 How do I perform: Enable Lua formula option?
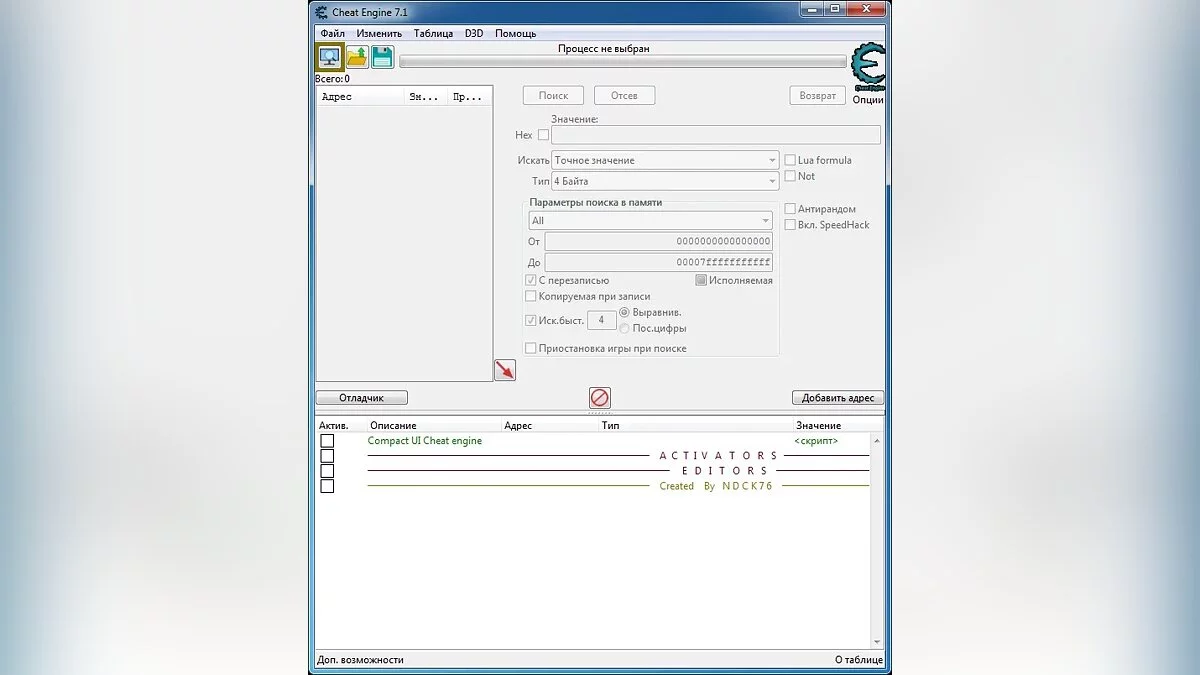pyautogui.click(x=789, y=159)
